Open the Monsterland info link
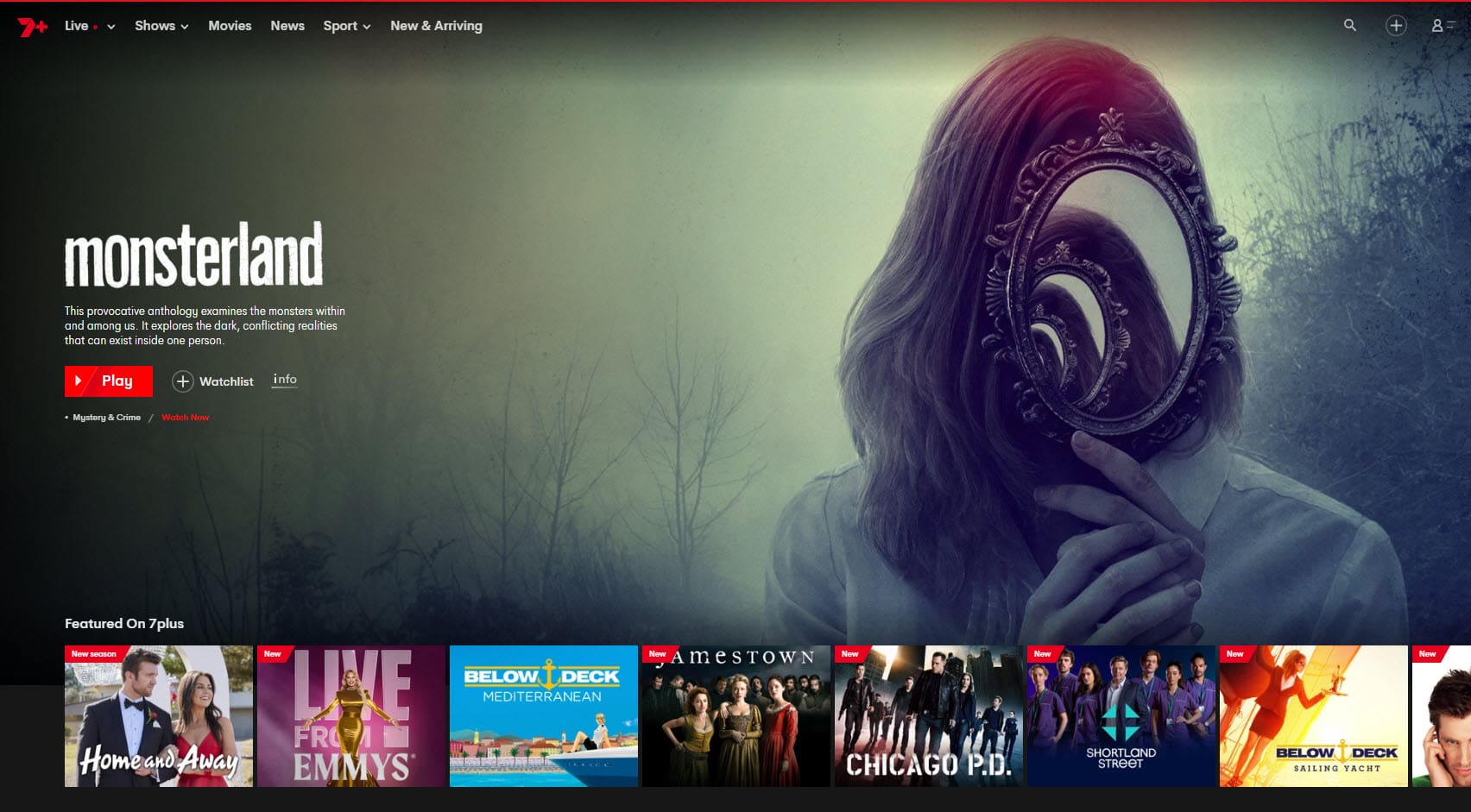 coord(285,380)
